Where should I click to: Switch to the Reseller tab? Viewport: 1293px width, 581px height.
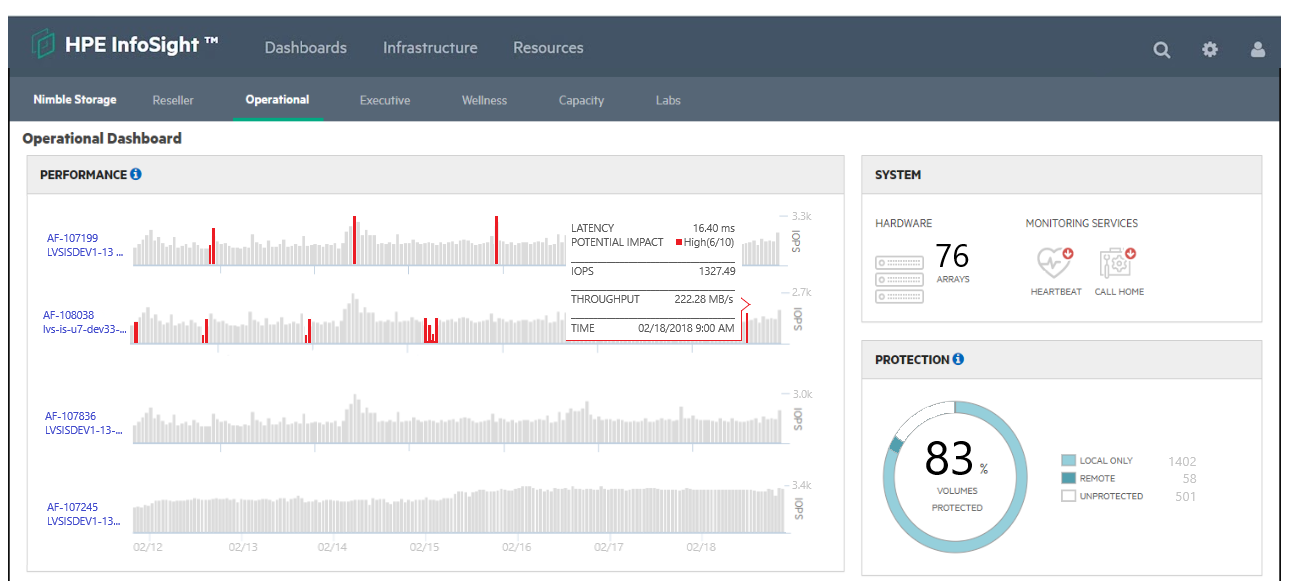[173, 100]
